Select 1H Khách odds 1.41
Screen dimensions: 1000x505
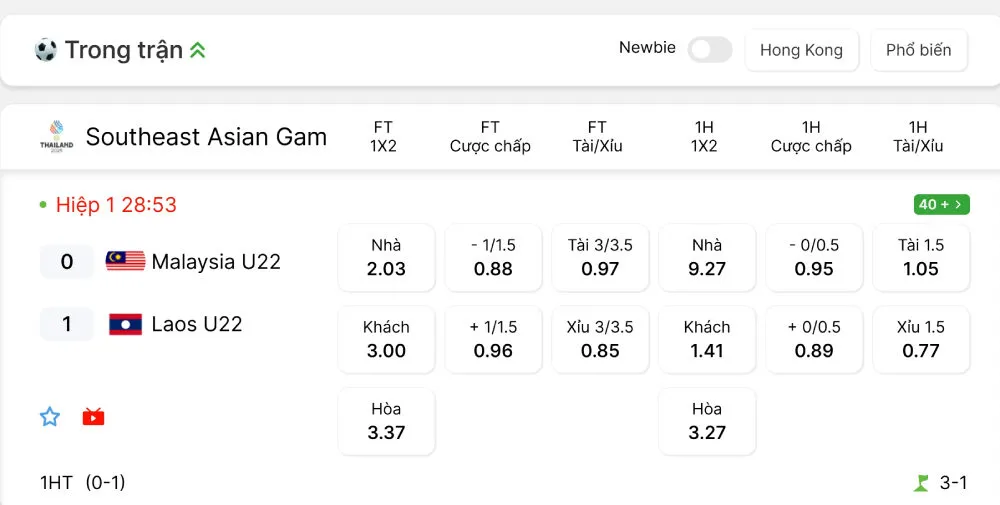[707, 340]
